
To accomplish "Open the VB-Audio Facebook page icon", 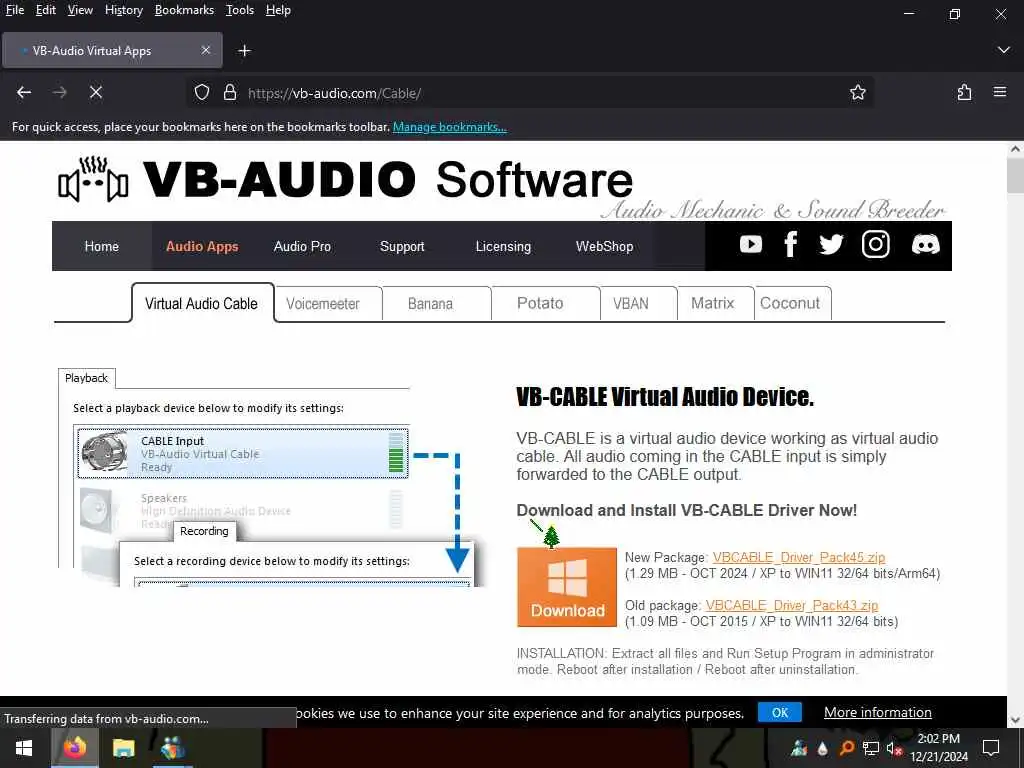I will click(790, 244).
